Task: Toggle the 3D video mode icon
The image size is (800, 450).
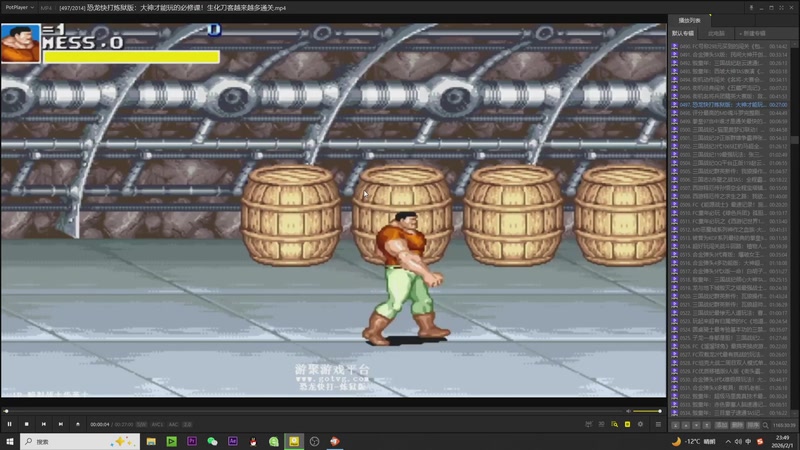Action: tap(602, 424)
